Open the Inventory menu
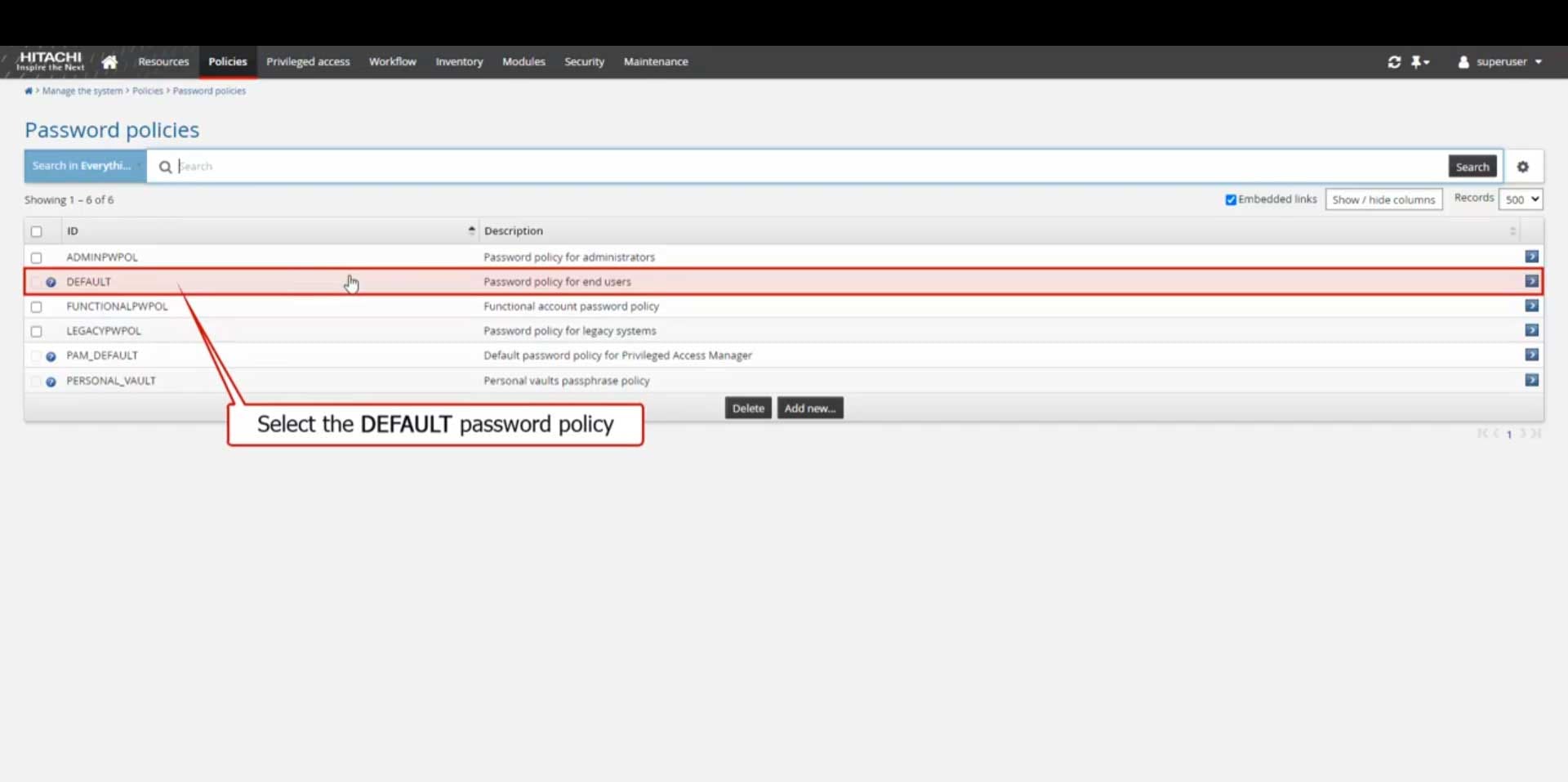Viewport: 1568px width, 782px height. tap(459, 62)
